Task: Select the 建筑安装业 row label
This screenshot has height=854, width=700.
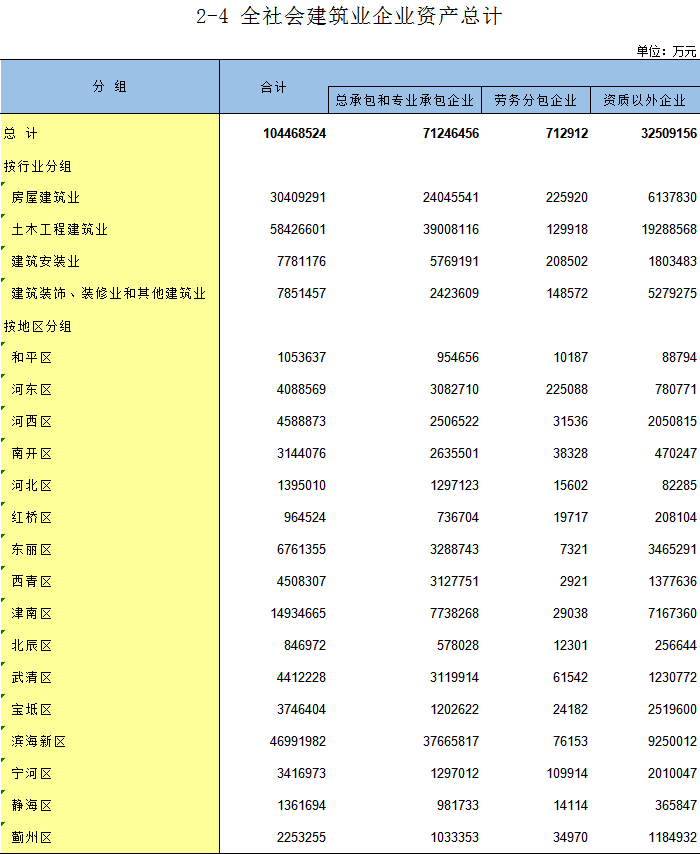Action: (x=46, y=261)
